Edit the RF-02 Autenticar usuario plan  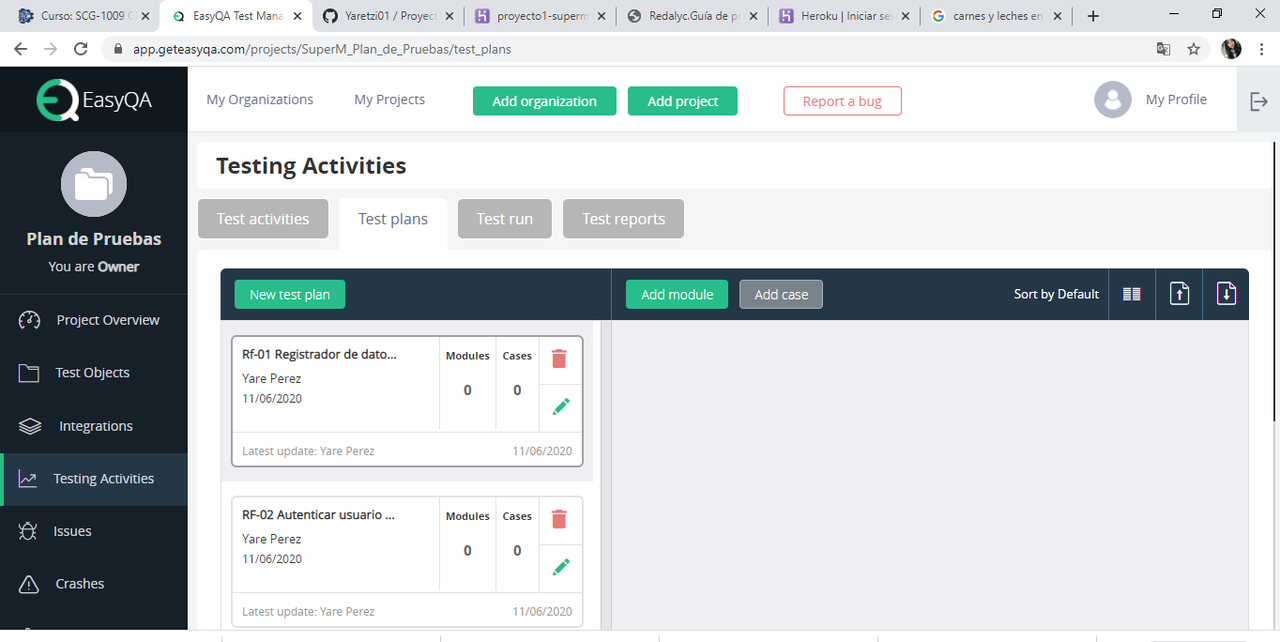pos(561,567)
